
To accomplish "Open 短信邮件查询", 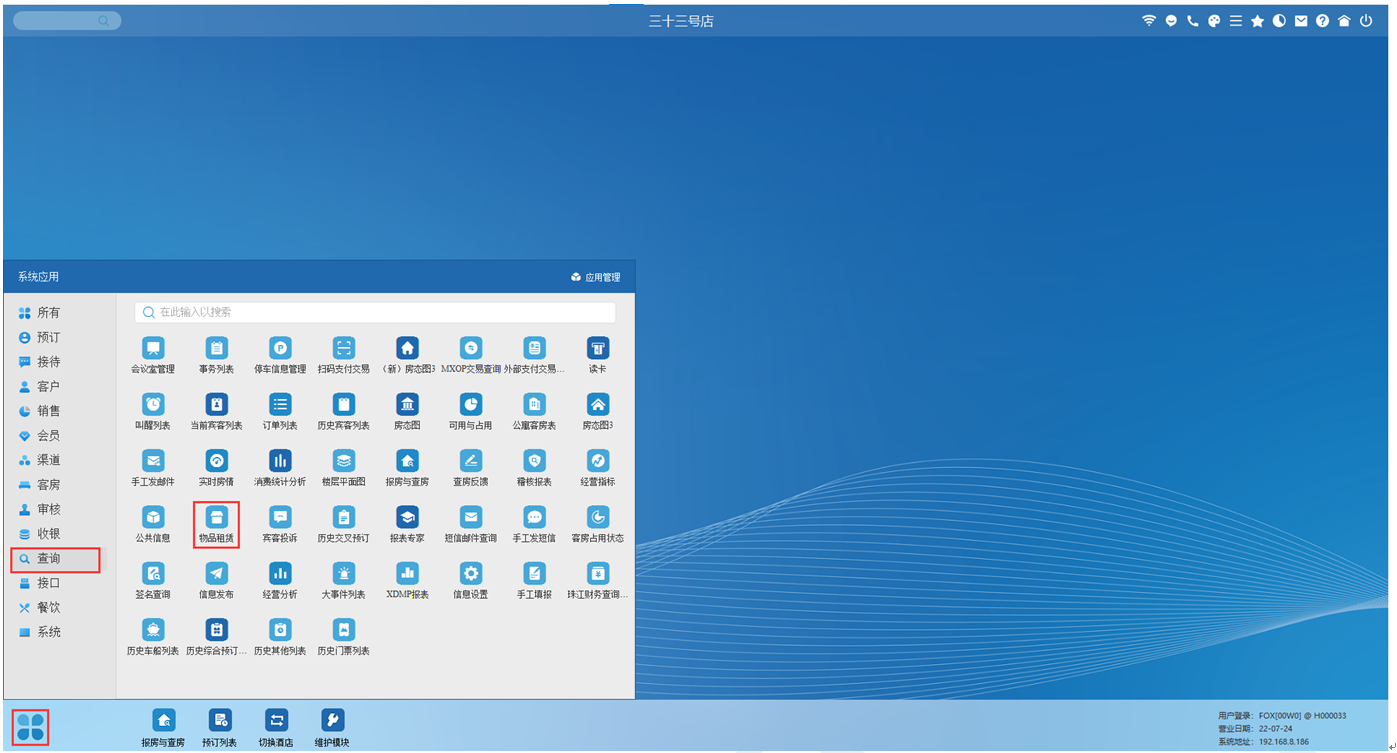I will [471, 517].
